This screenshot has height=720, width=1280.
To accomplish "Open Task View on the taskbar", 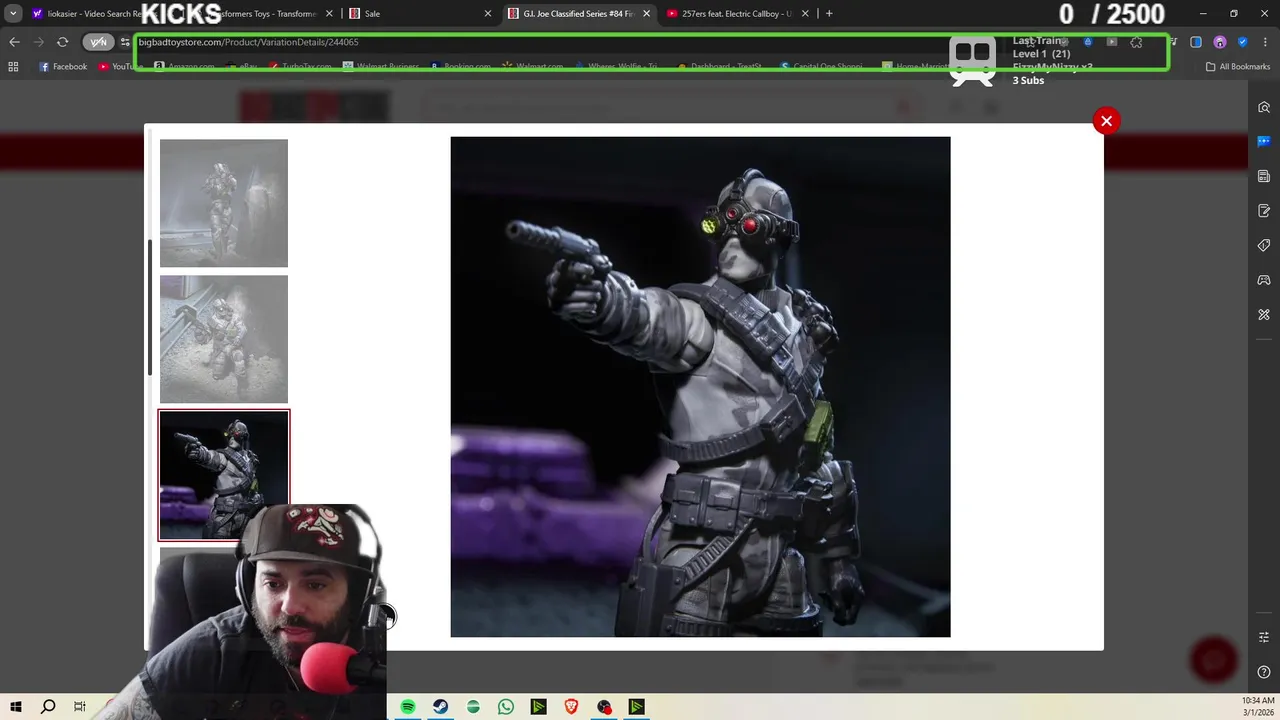I will 79,707.
